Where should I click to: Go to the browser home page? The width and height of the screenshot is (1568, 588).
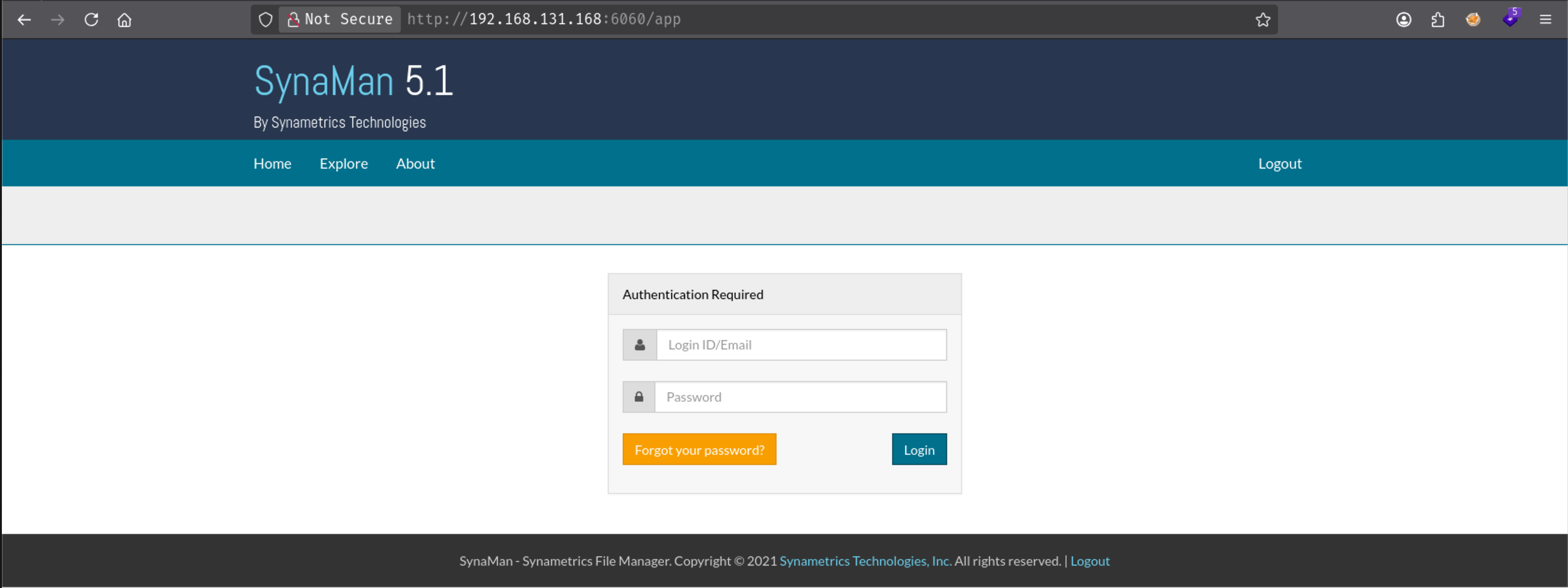(124, 20)
